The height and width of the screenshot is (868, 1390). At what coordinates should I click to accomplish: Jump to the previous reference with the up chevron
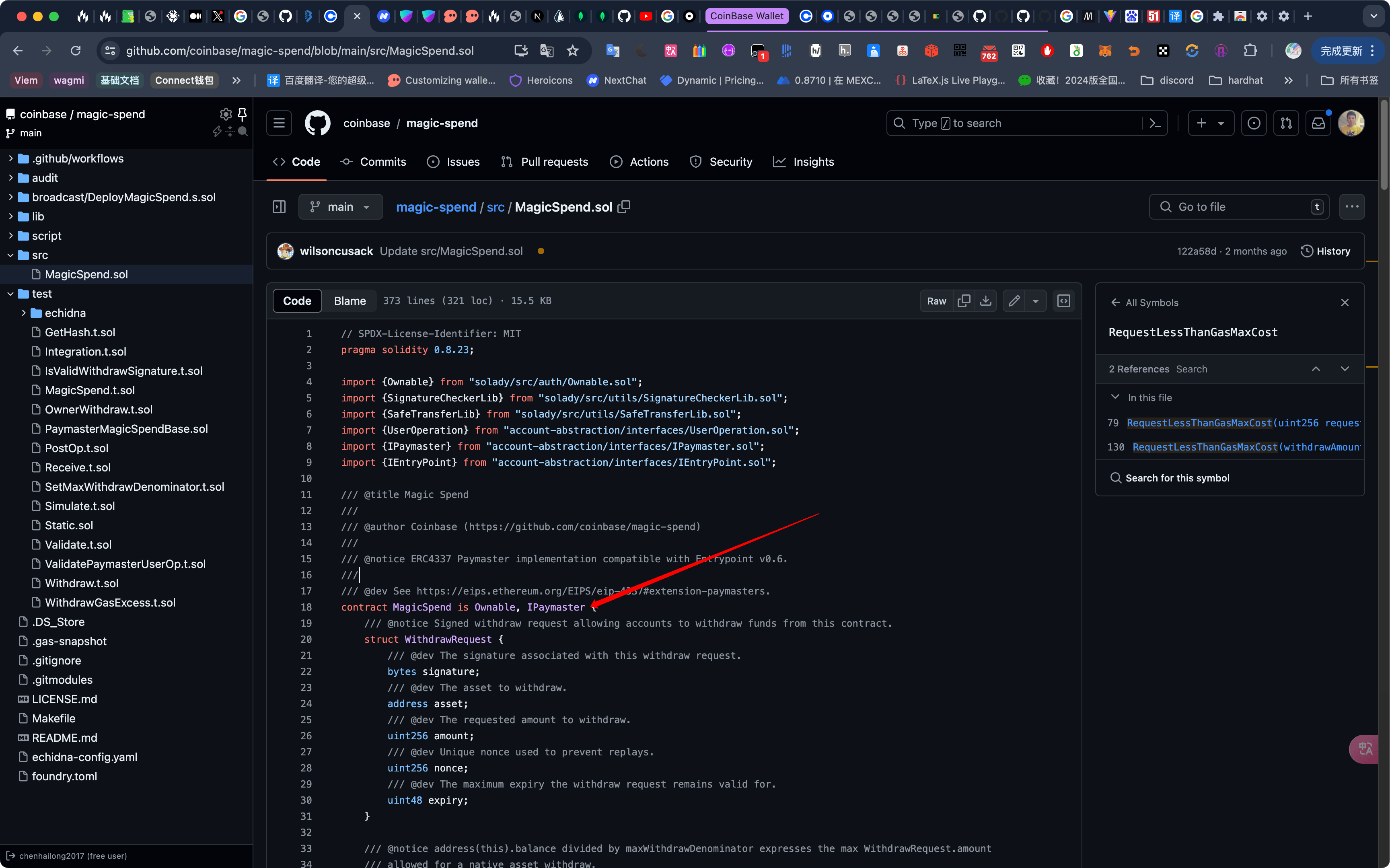[1316, 368]
